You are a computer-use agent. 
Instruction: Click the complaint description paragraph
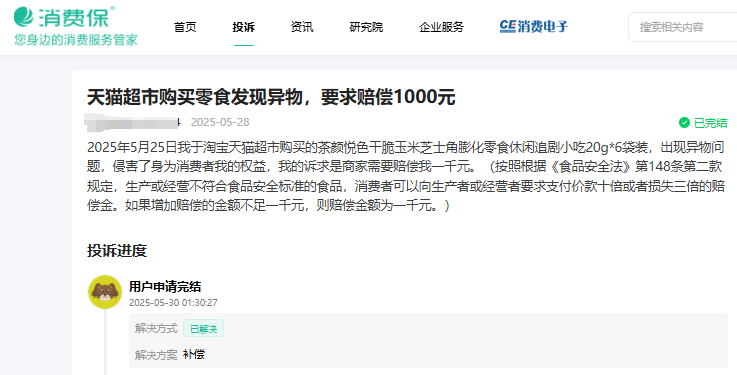coord(407,177)
